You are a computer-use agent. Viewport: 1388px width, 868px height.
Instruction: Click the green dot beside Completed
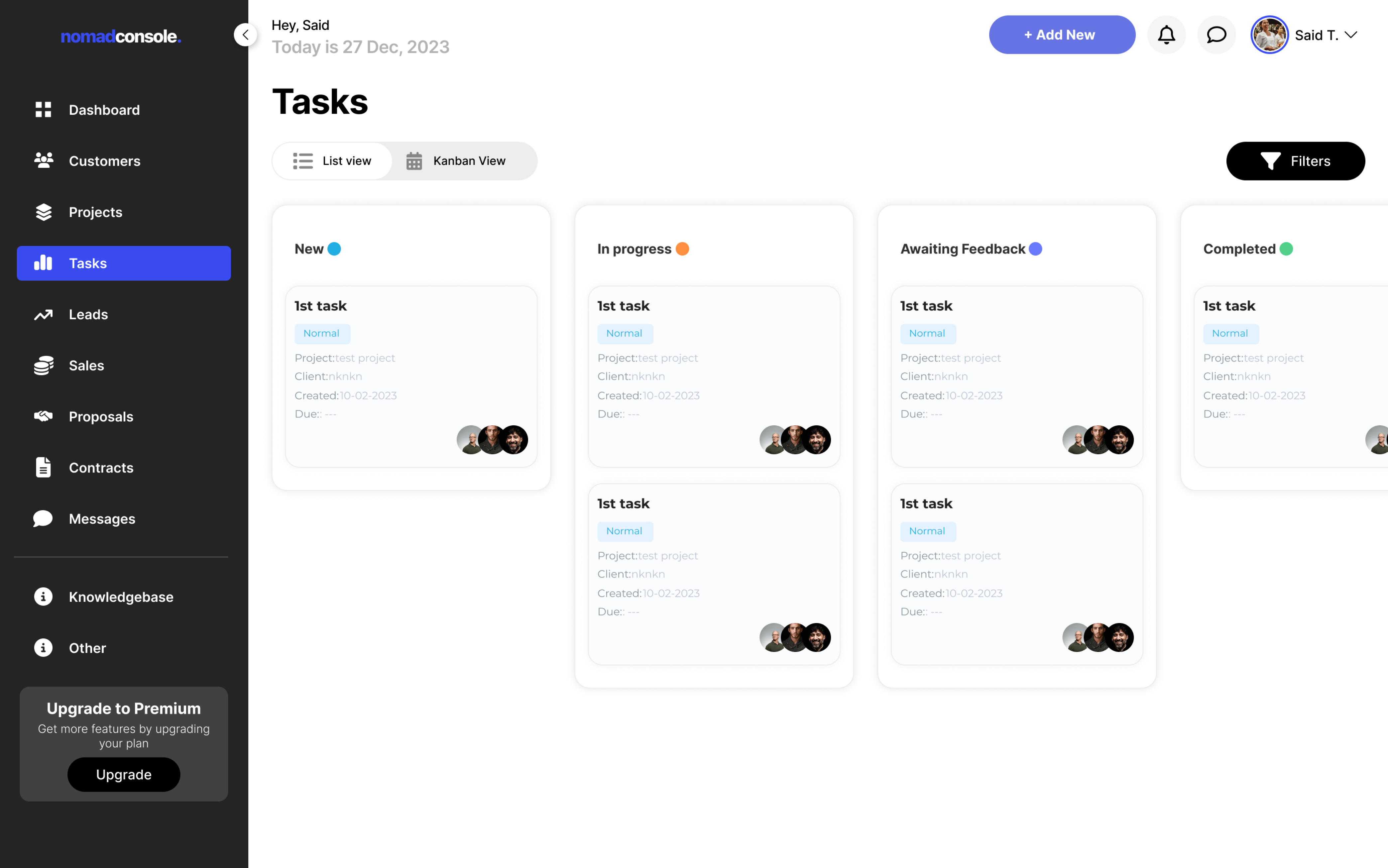point(1286,249)
